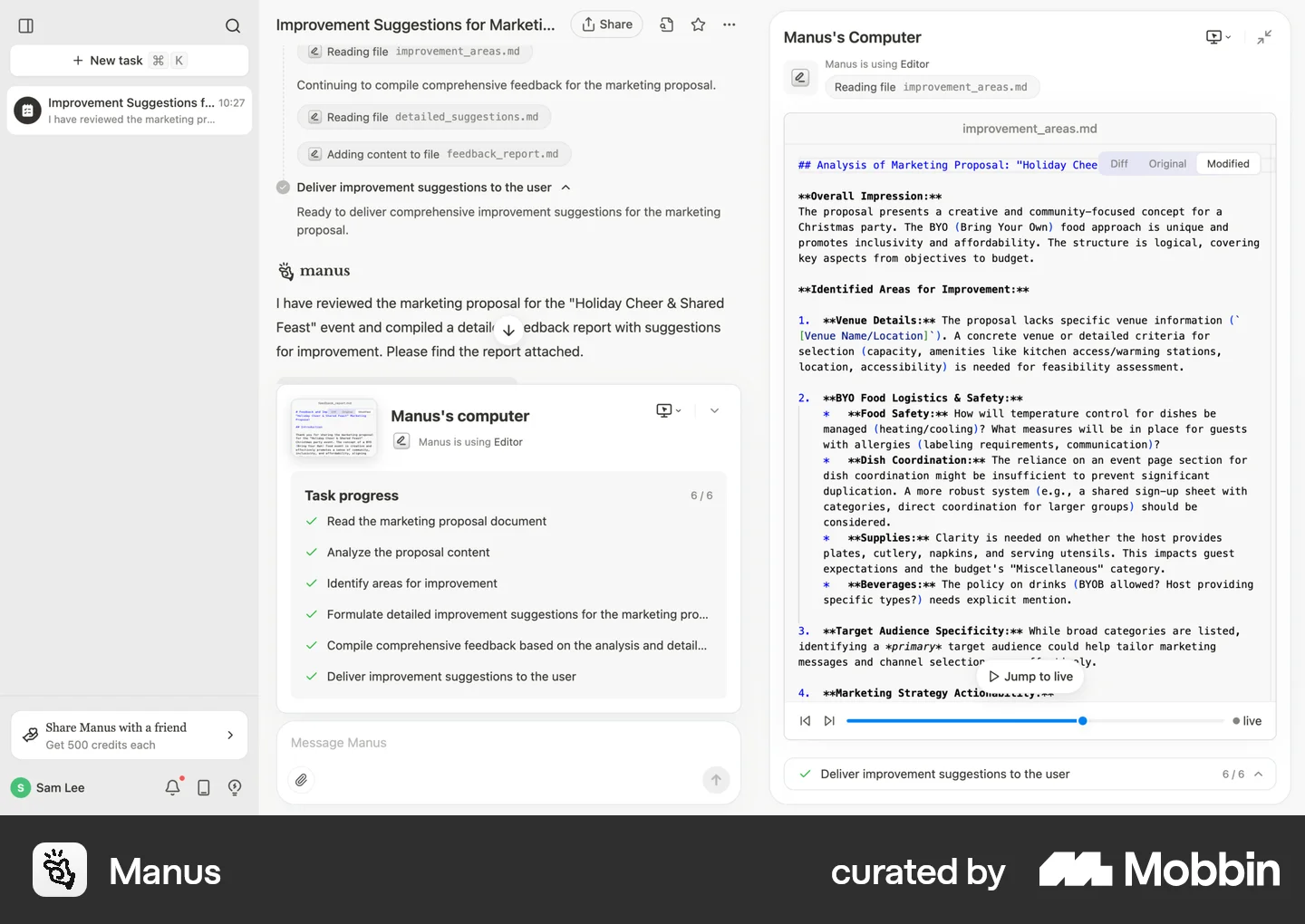Click the lightbulb icon in sidebar footer
This screenshot has height=924, width=1305.
pos(235,788)
